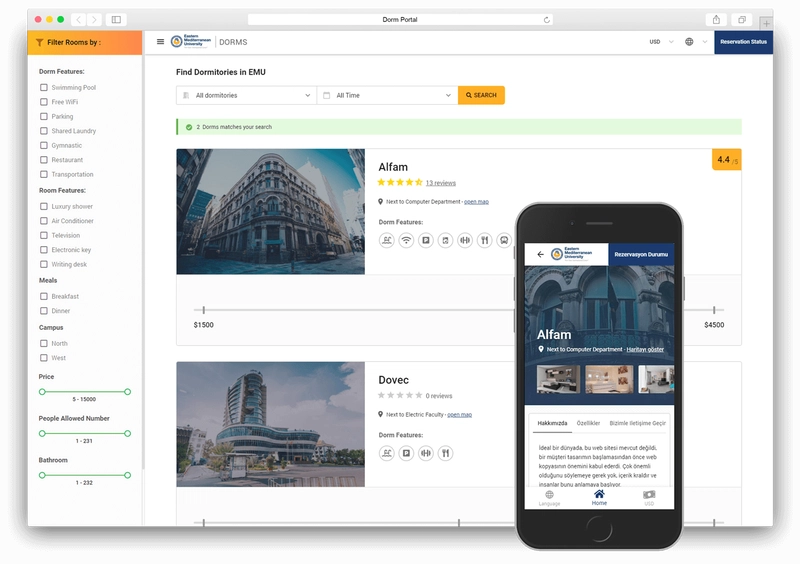
Task: Tick the Breakfast meals checkbox
Action: click(x=44, y=296)
